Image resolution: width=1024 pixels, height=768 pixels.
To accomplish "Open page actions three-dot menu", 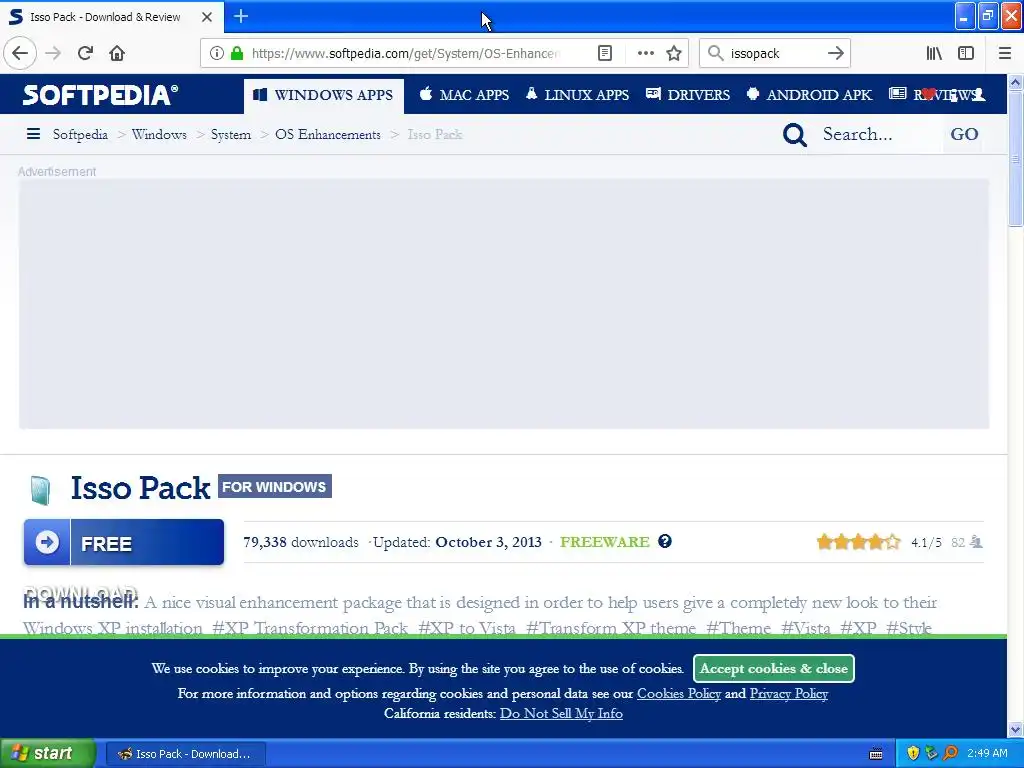I will pyautogui.click(x=645, y=54).
